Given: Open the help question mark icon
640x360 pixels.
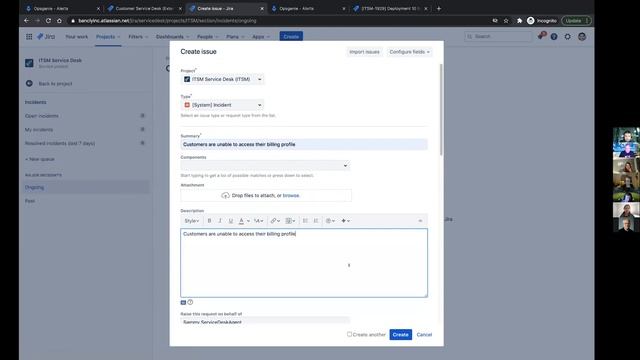Looking at the screenshot, I should point(554,37).
